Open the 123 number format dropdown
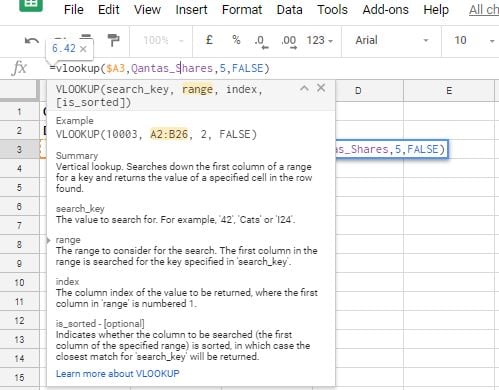Viewport: 499px width, 390px height. [x=320, y=40]
